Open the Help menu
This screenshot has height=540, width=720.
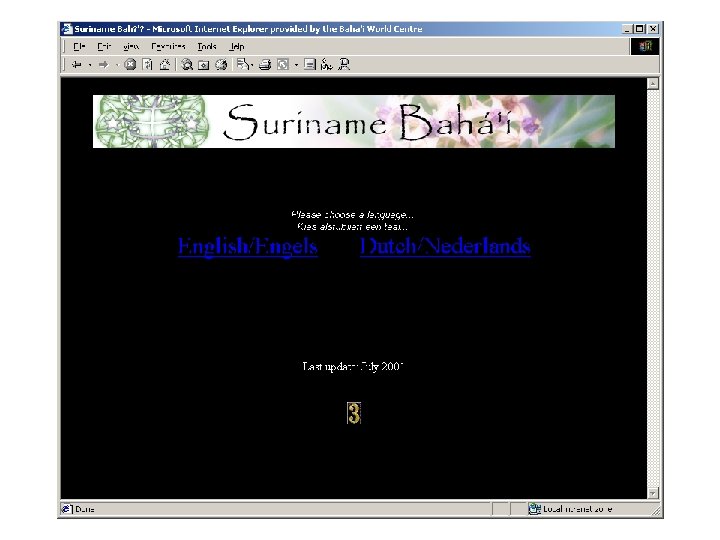(x=236, y=46)
